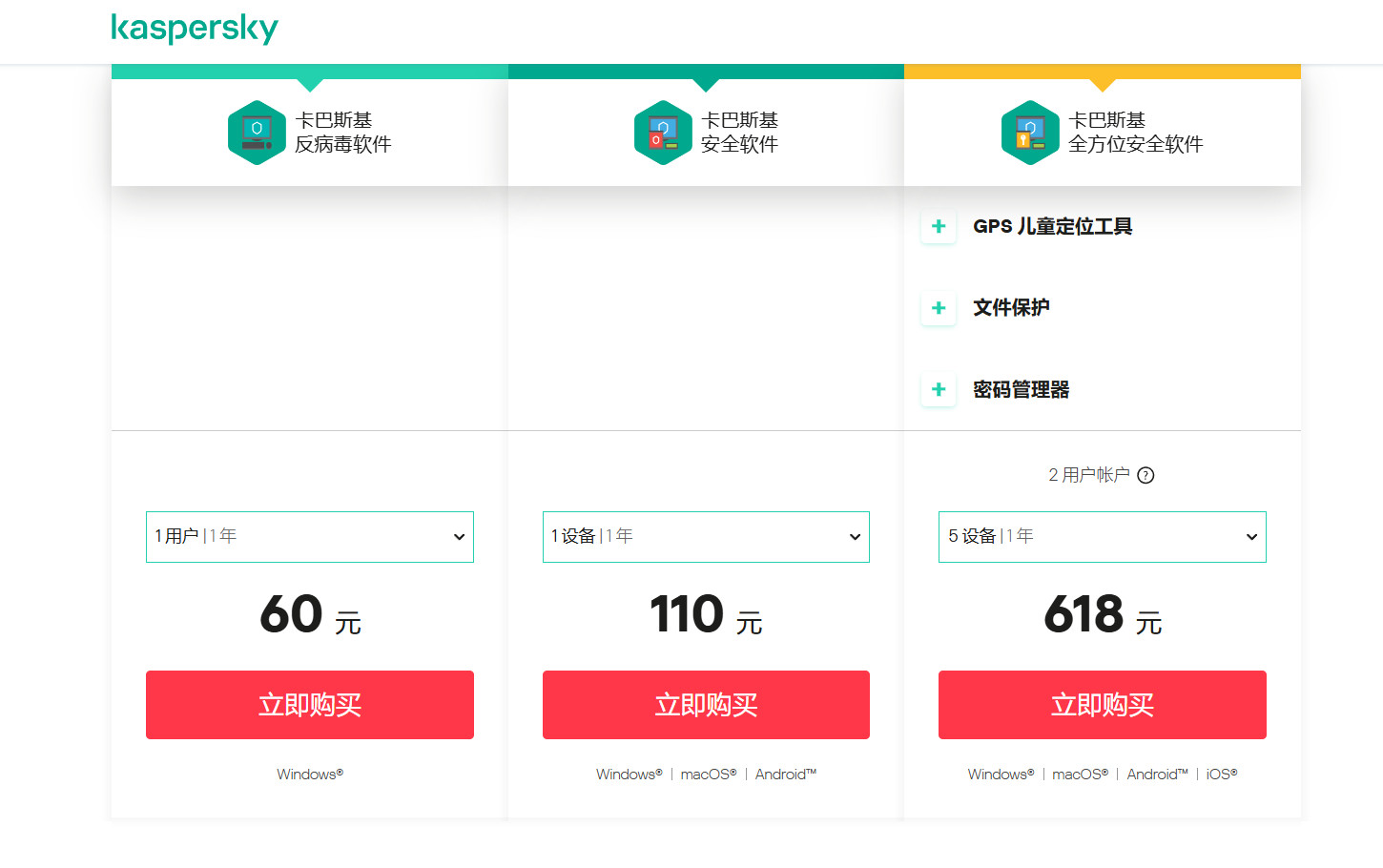Click the 卡巴斯基反病毒软件 hexagon product icon
Image resolution: width=1383 pixels, height=868 pixels.
pos(257,133)
